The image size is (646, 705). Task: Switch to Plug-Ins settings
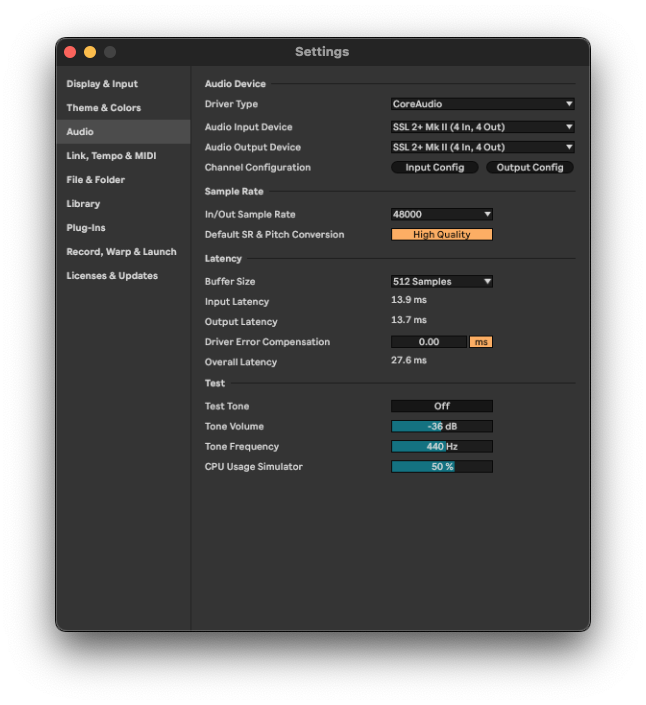123,228
